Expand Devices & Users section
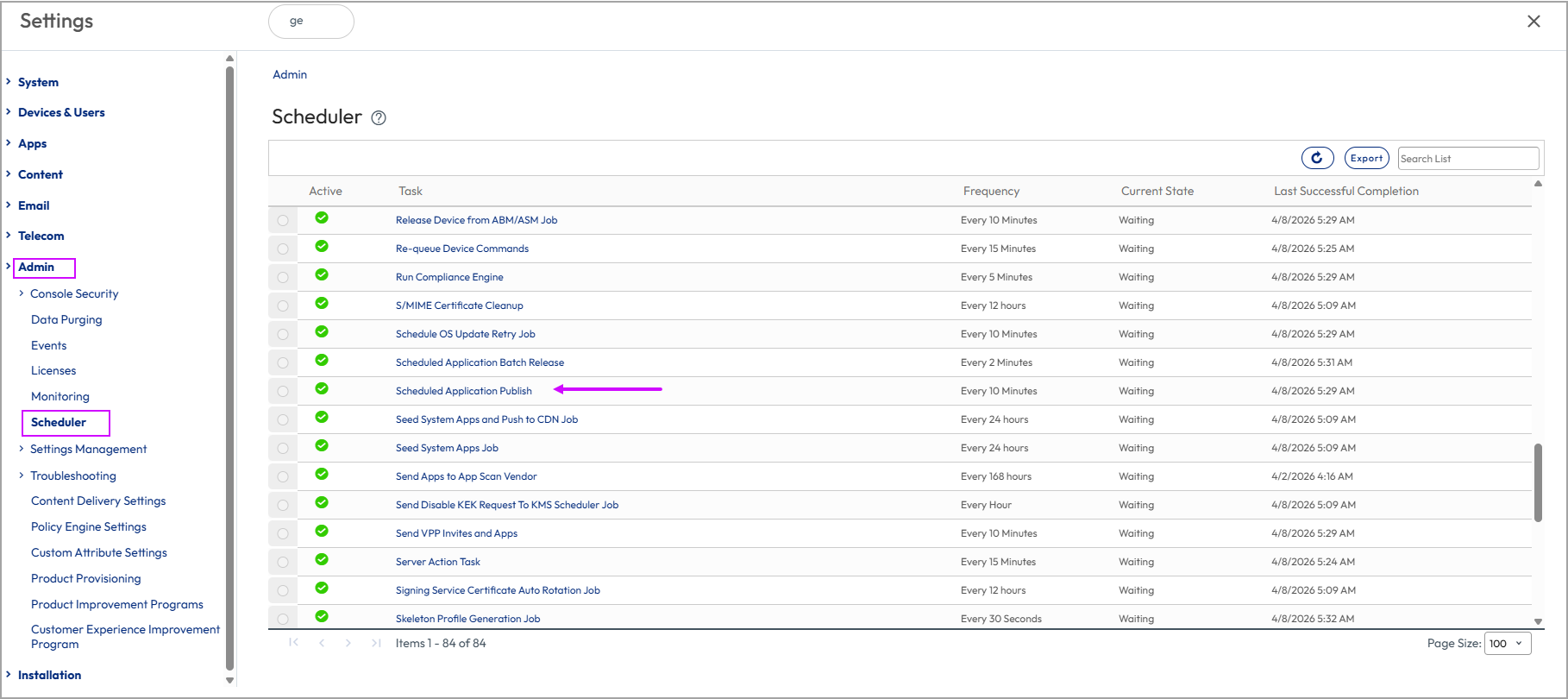The height and width of the screenshot is (699, 1568). click(x=9, y=112)
